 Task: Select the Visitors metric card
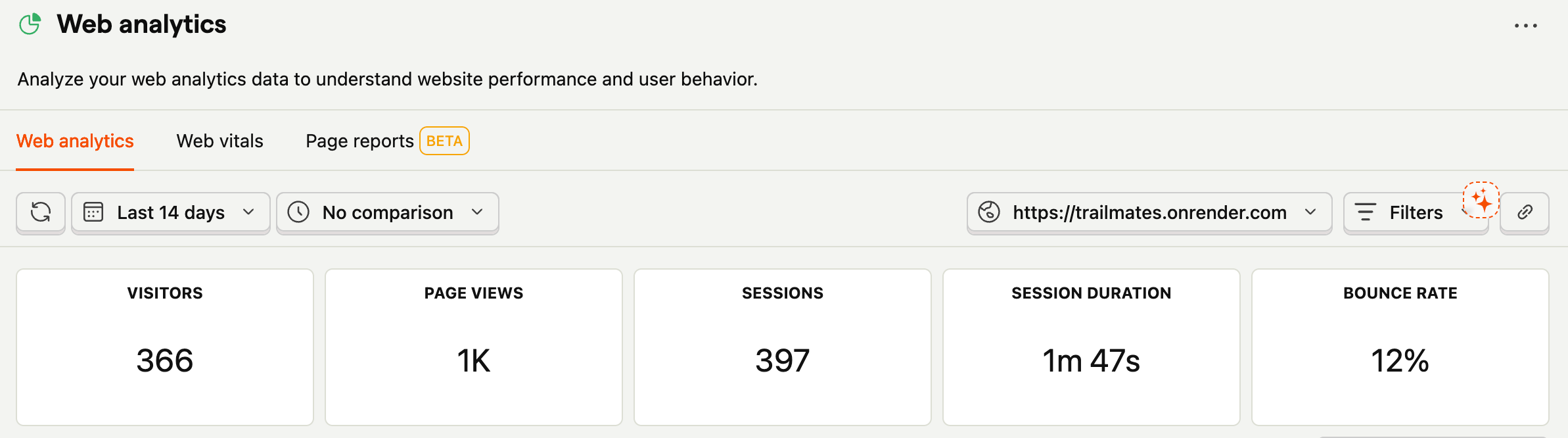tap(166, 346)
